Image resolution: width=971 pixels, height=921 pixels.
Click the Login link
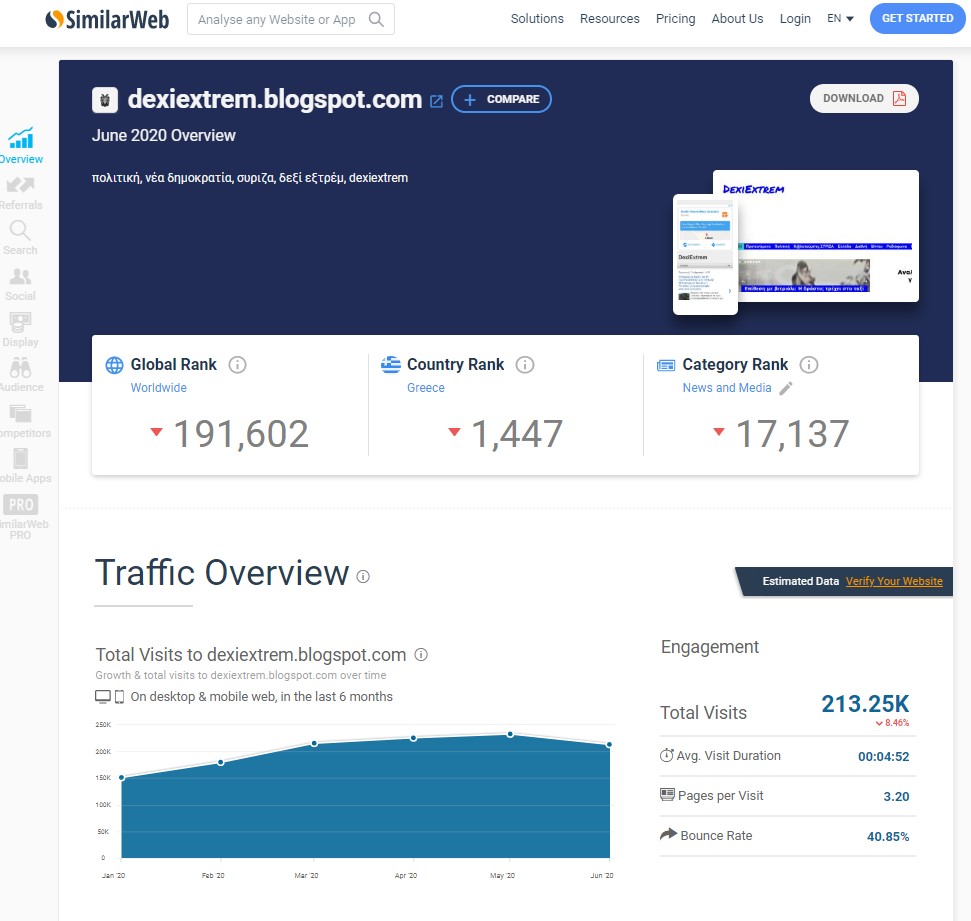795,19
